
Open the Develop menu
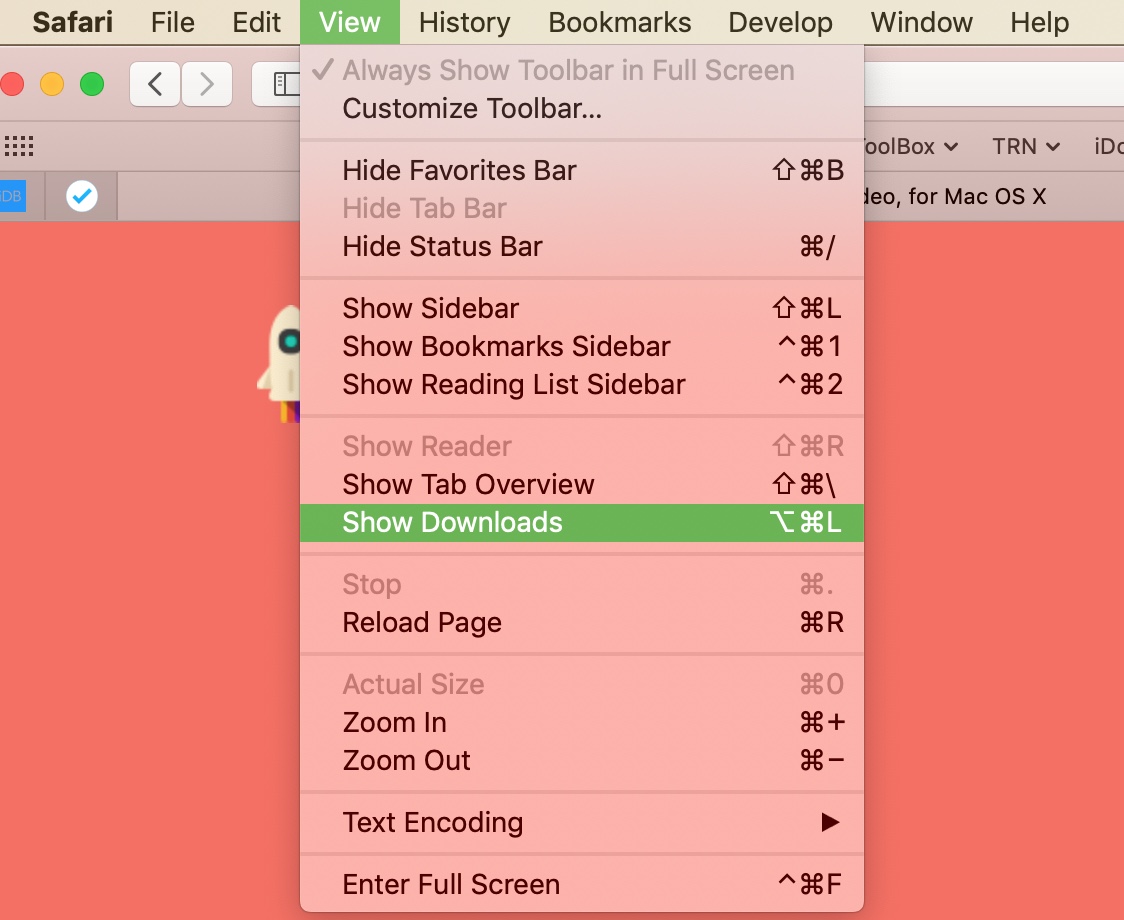click(x=780, y=22)
